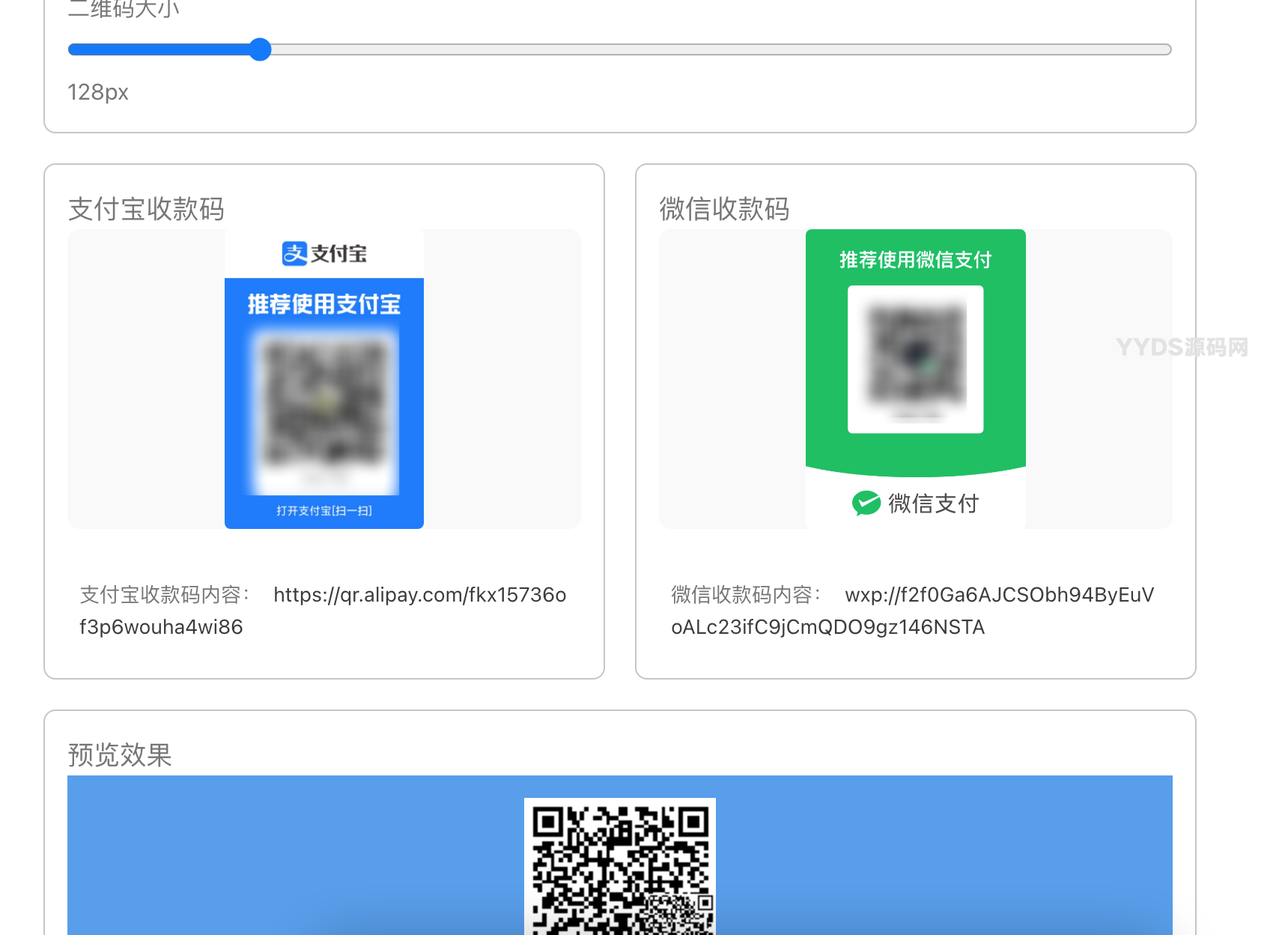Click the 推荐使用微信支付 banner text
Viewport: 1288px width, 935px height.
[915, 260]
